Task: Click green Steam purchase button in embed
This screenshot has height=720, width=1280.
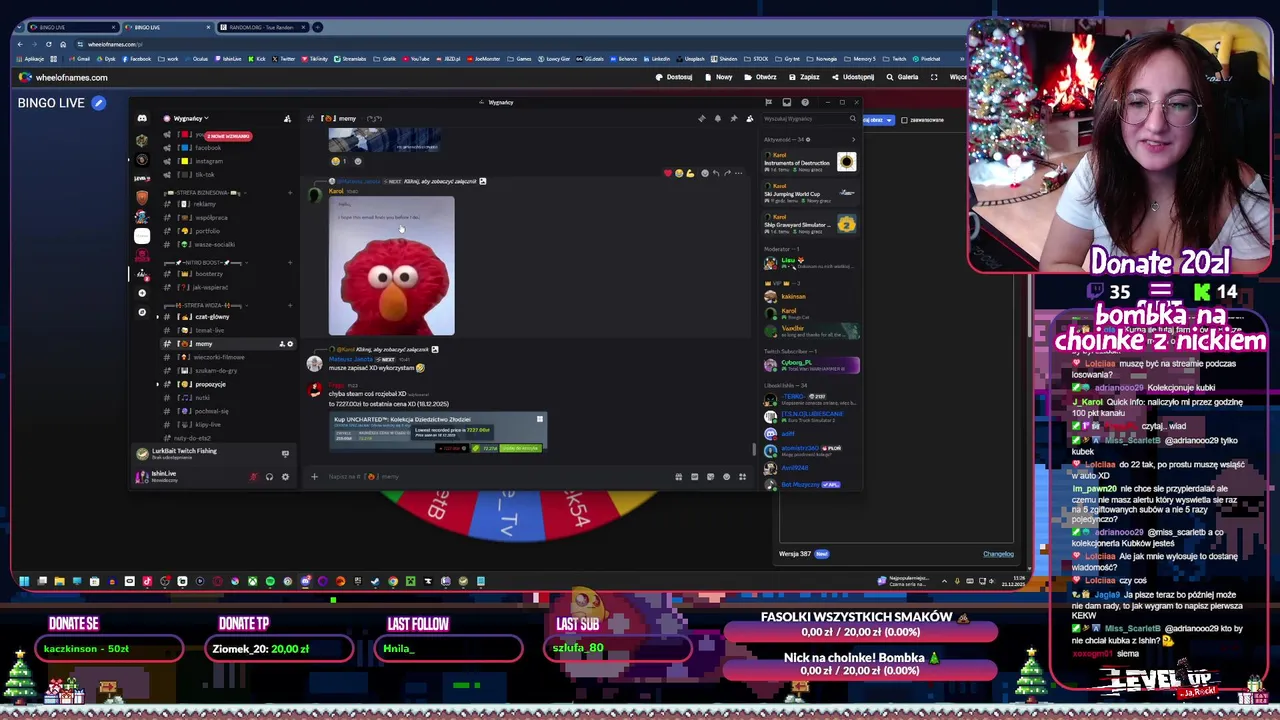Action: pyautogui.click(x=520, y=448)
